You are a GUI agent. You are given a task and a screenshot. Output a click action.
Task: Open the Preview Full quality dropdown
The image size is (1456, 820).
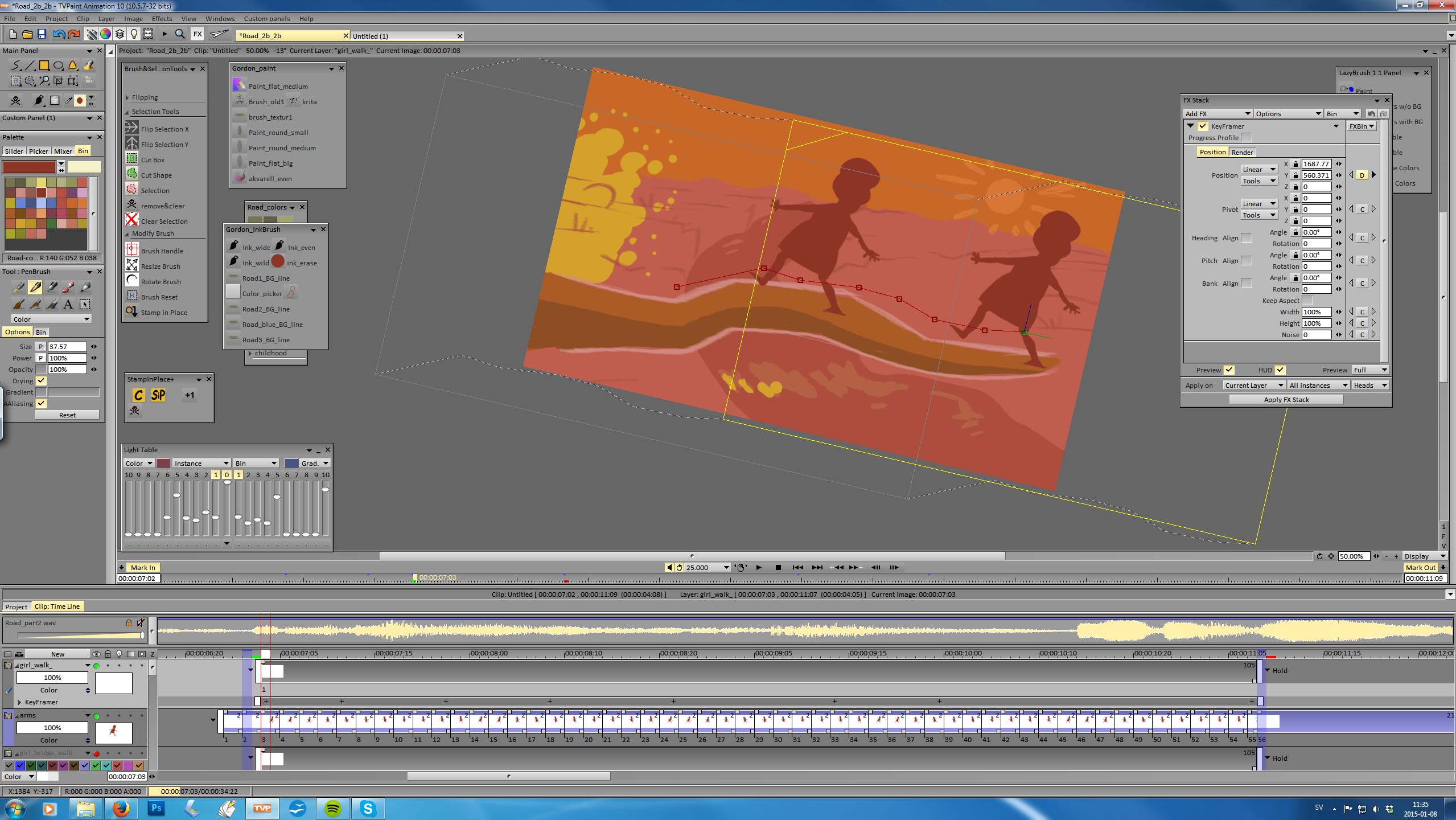coord(1370,370)
